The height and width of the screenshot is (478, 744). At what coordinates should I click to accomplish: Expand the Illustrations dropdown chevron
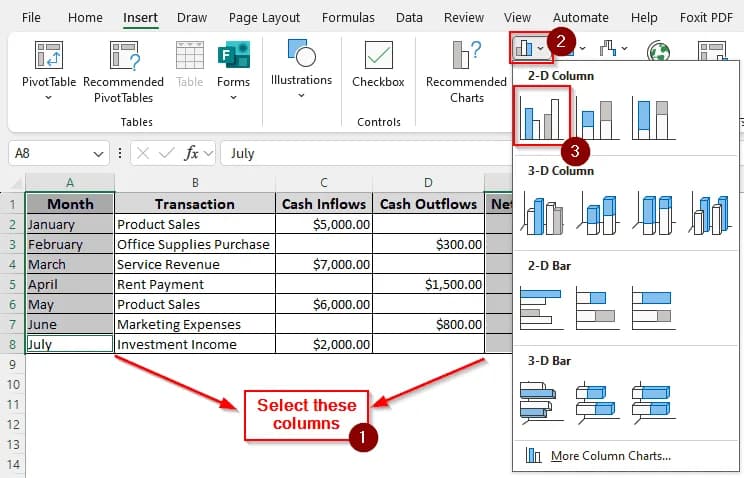coord(301,96)
